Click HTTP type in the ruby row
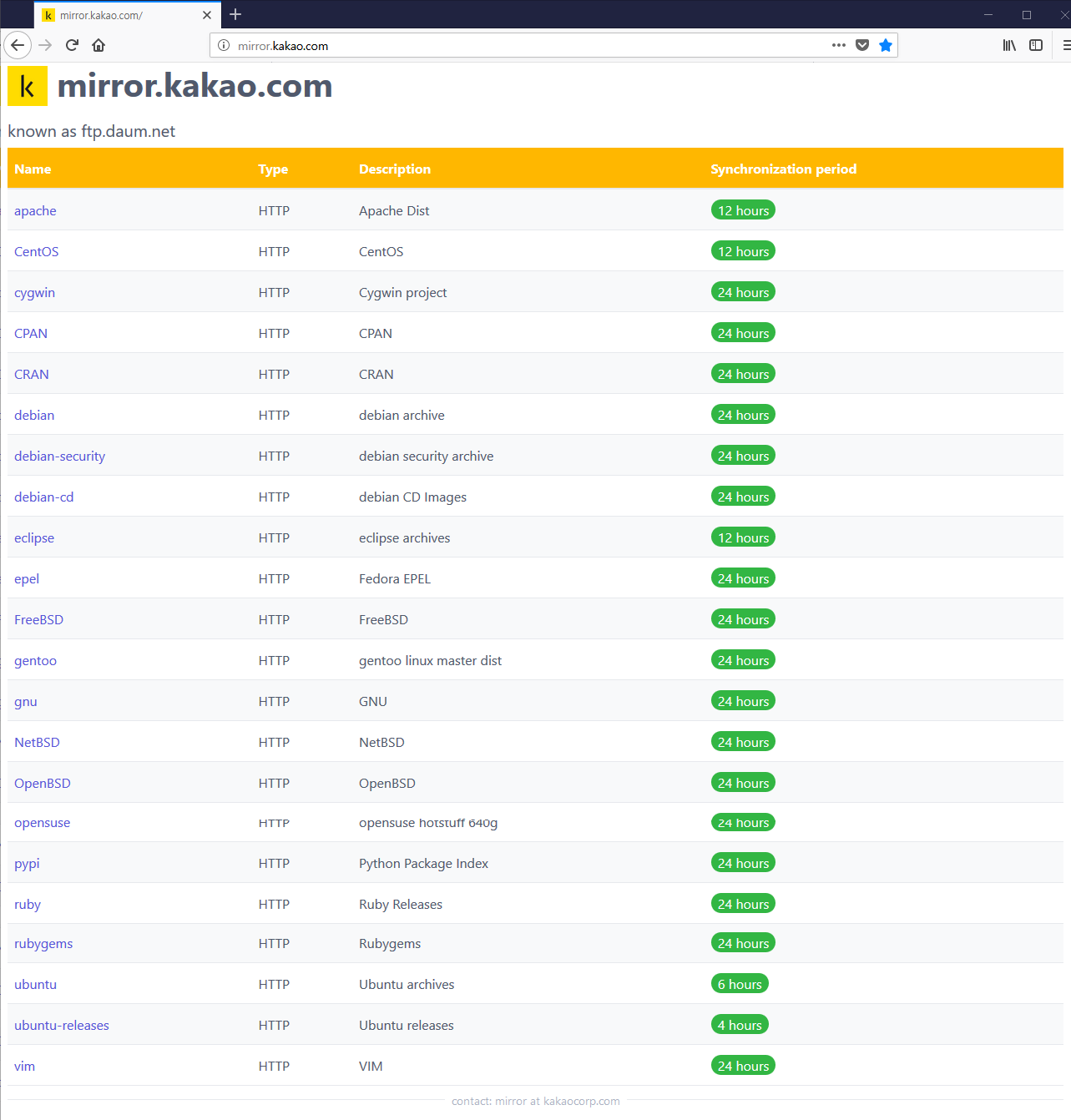Screen dimensions: 1071x1120 coord(274,904)
